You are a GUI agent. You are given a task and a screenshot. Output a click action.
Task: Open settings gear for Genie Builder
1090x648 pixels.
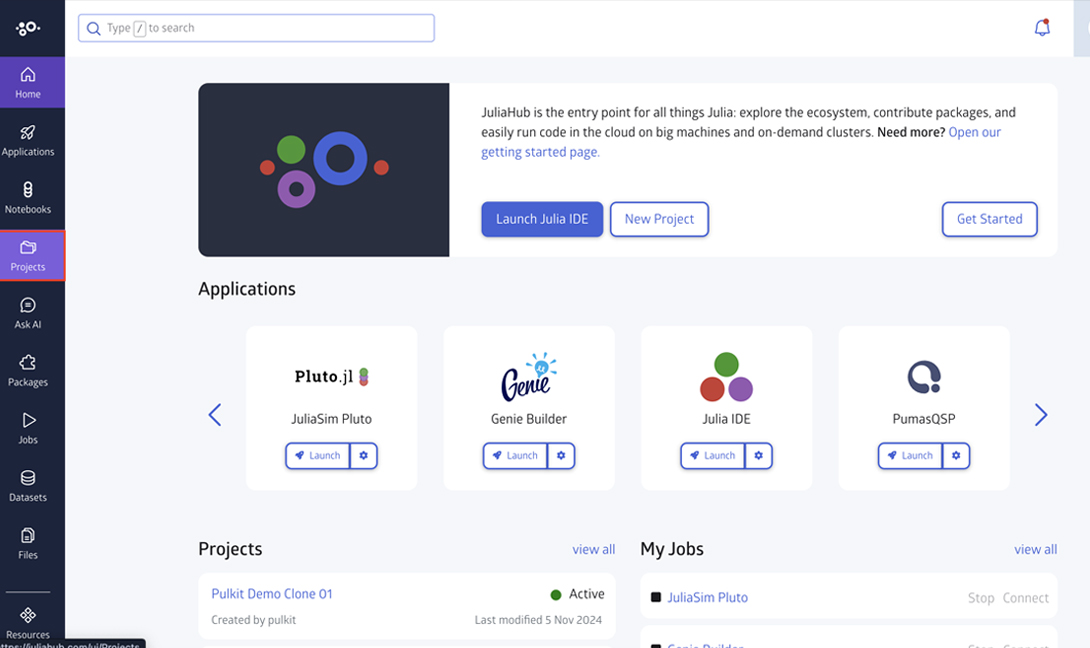pos(561,456)
